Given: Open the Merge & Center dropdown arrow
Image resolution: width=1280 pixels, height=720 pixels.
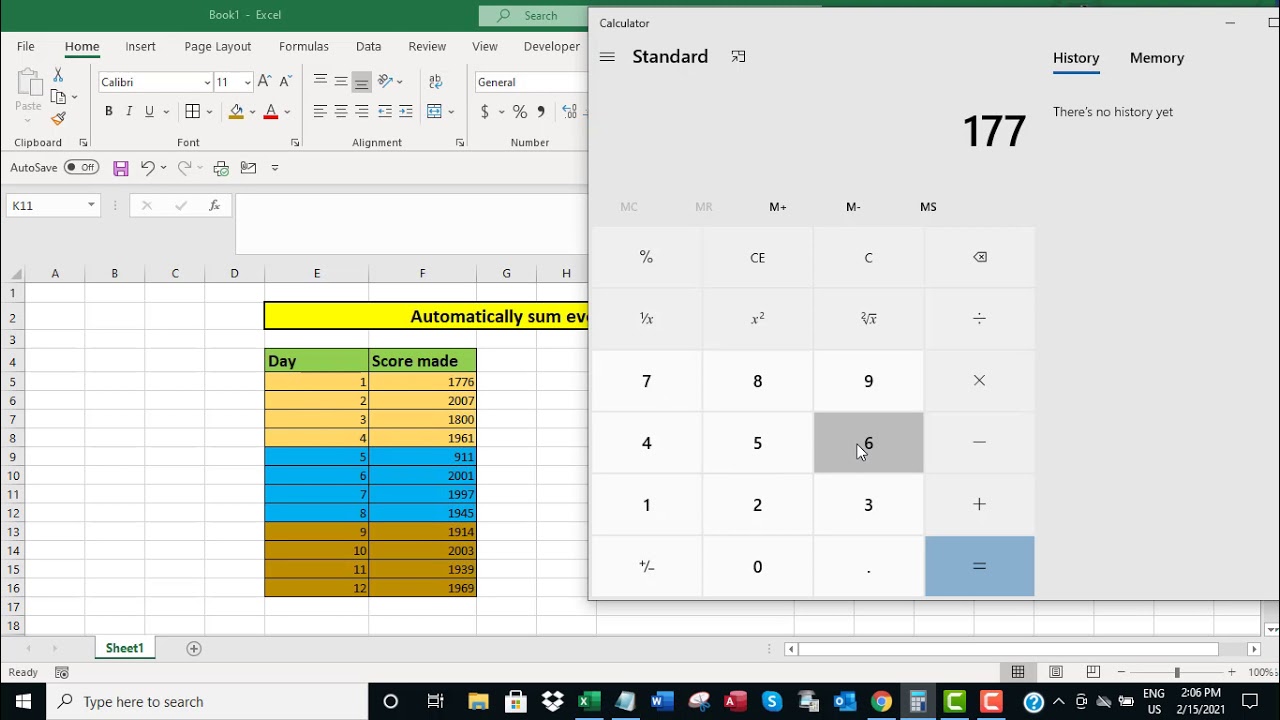Looking at the screenshot, I should point(451,111).
